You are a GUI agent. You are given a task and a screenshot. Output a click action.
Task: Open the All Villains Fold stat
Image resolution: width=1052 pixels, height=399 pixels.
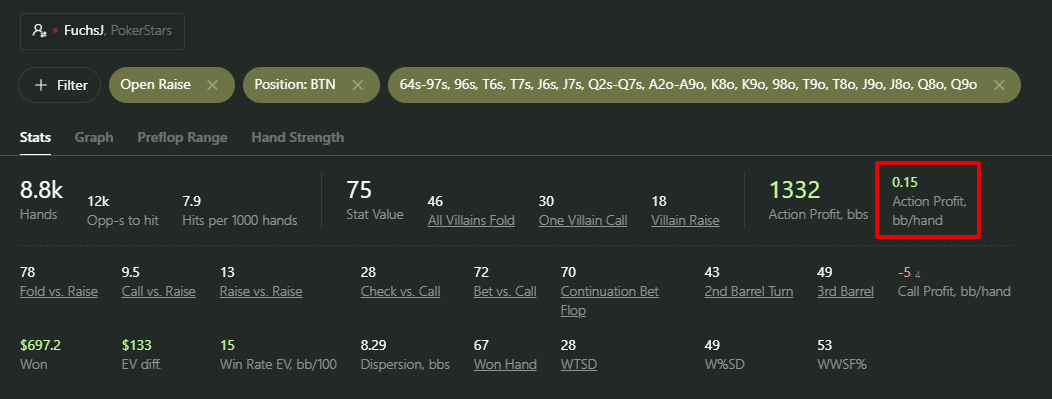tap(471, 220)
